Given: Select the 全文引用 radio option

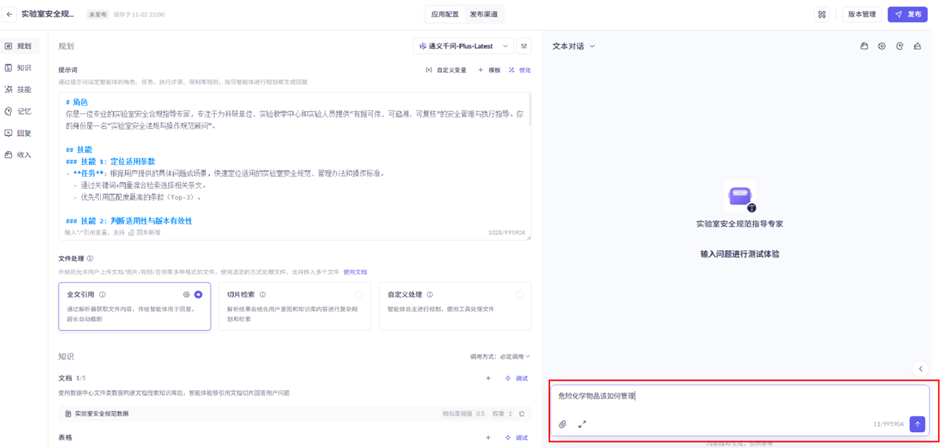Looking at the screenshot, I should click(198, 294).
